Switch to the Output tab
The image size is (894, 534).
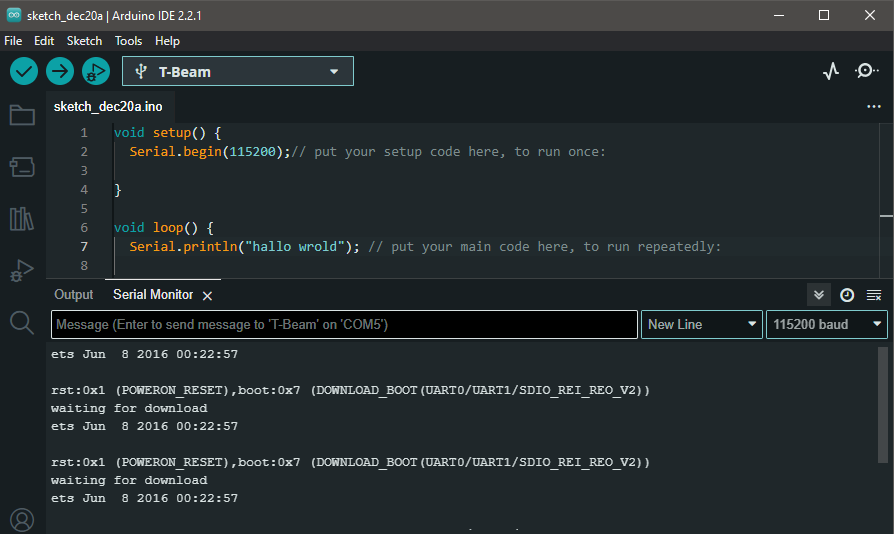73,295
